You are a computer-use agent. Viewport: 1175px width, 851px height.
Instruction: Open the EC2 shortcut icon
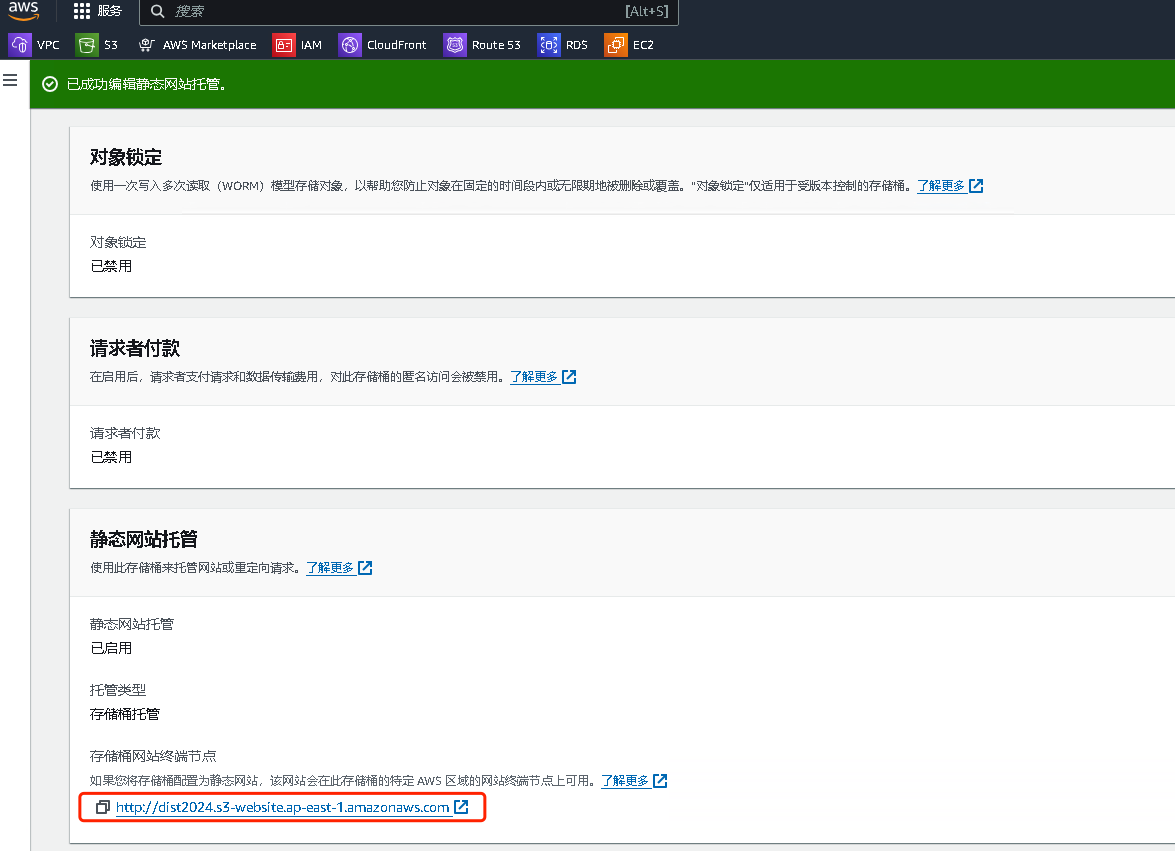[616, 45]
